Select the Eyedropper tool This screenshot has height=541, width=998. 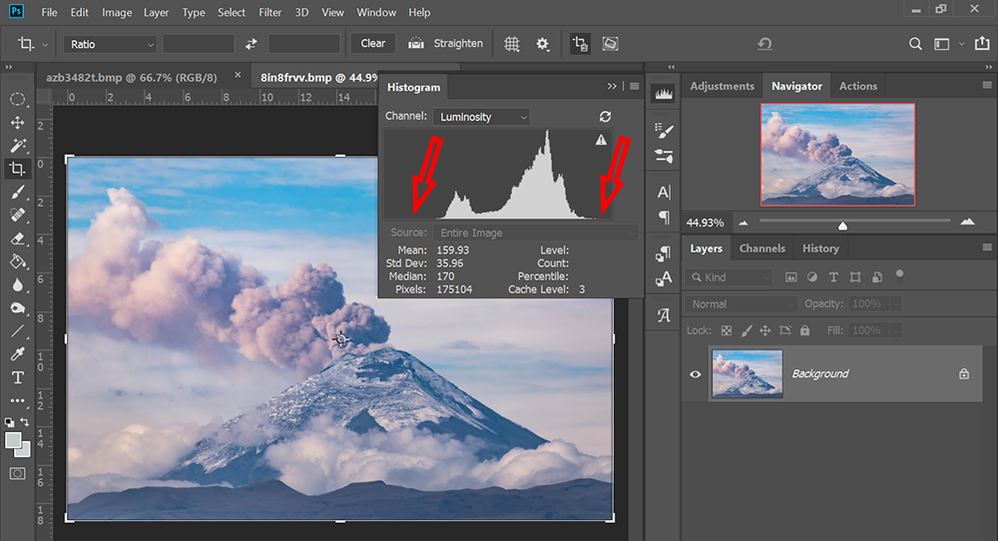[18, 354]
